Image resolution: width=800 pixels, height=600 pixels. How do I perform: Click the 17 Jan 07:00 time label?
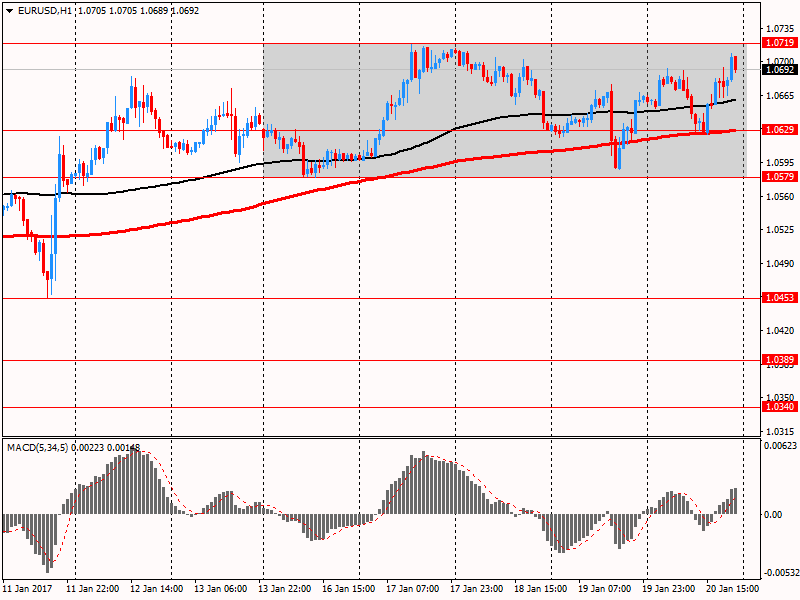coord(413,588)
